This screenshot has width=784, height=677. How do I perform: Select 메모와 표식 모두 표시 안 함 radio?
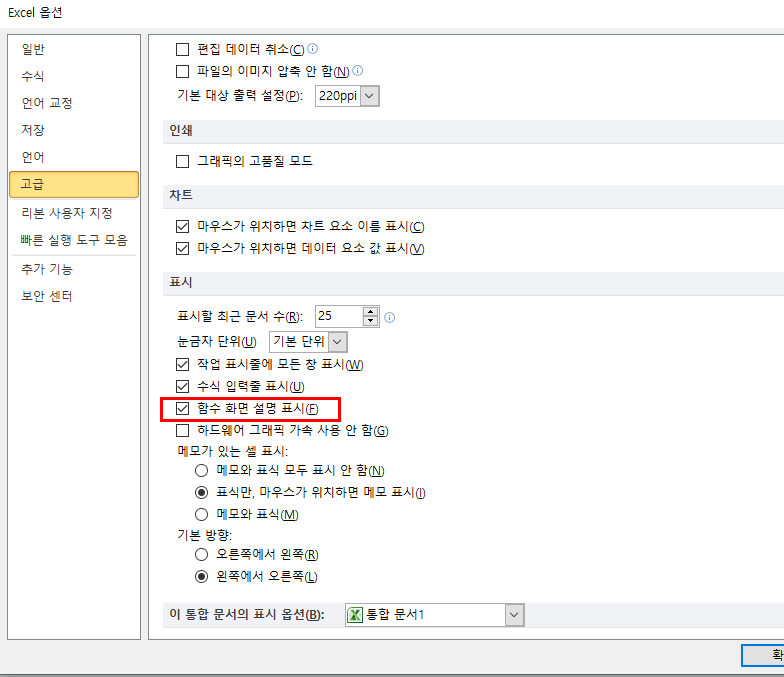pos(202,470)
